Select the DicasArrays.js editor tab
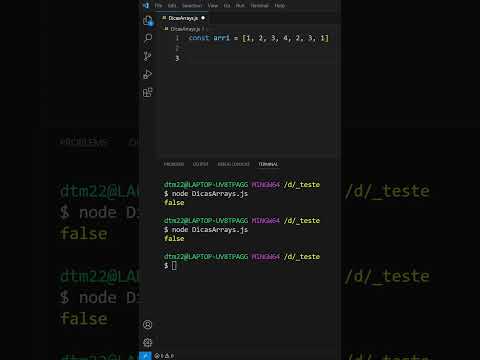Screen dimensions: 480x360 click(183, 18)
